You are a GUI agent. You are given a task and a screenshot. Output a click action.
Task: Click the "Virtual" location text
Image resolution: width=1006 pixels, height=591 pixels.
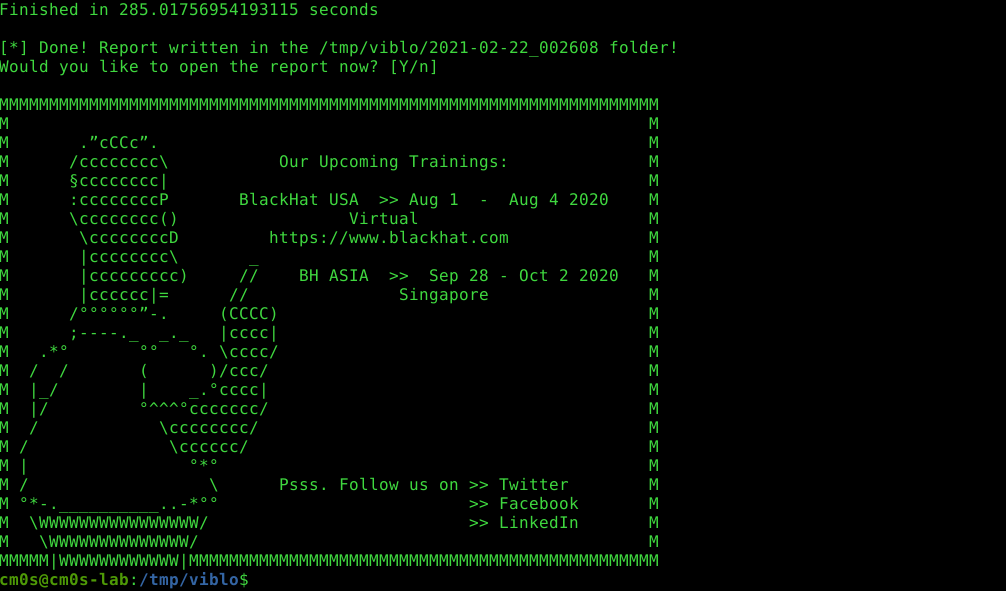pyautogui.click(x=384, y=219)
